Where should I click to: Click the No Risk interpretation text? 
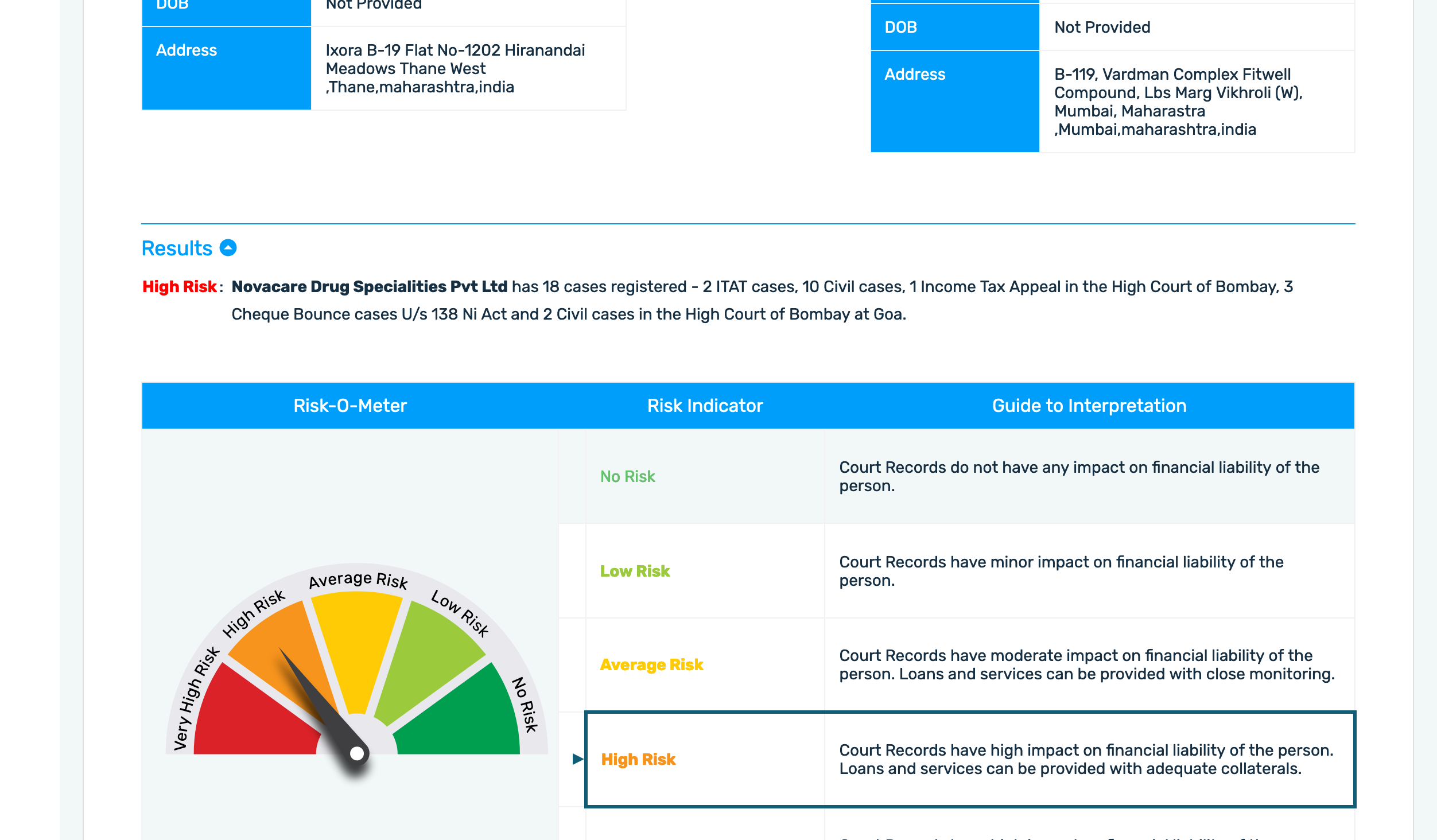[1079, 476]
